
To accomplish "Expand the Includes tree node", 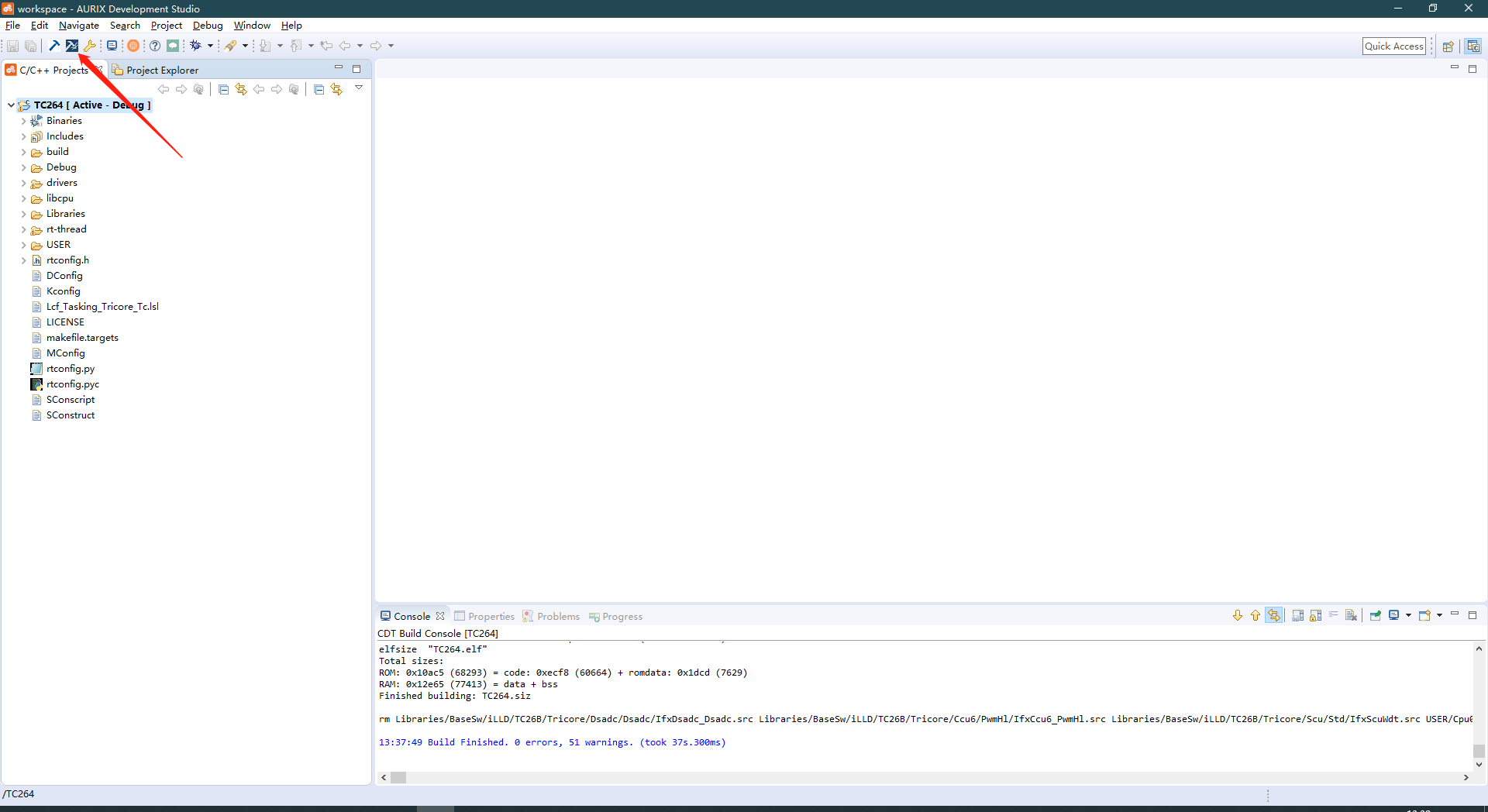I will click(x=23, y=136).
